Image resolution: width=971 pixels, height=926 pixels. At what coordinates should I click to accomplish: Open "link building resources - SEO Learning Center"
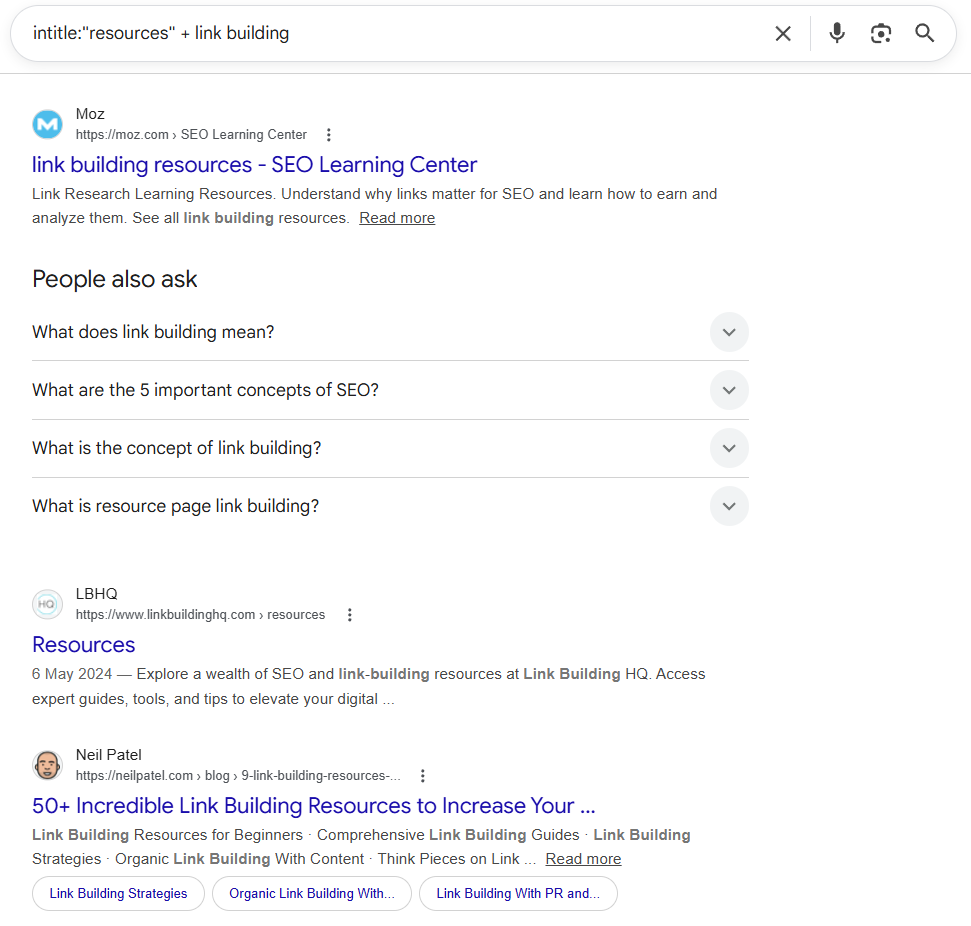click(254, 164)
